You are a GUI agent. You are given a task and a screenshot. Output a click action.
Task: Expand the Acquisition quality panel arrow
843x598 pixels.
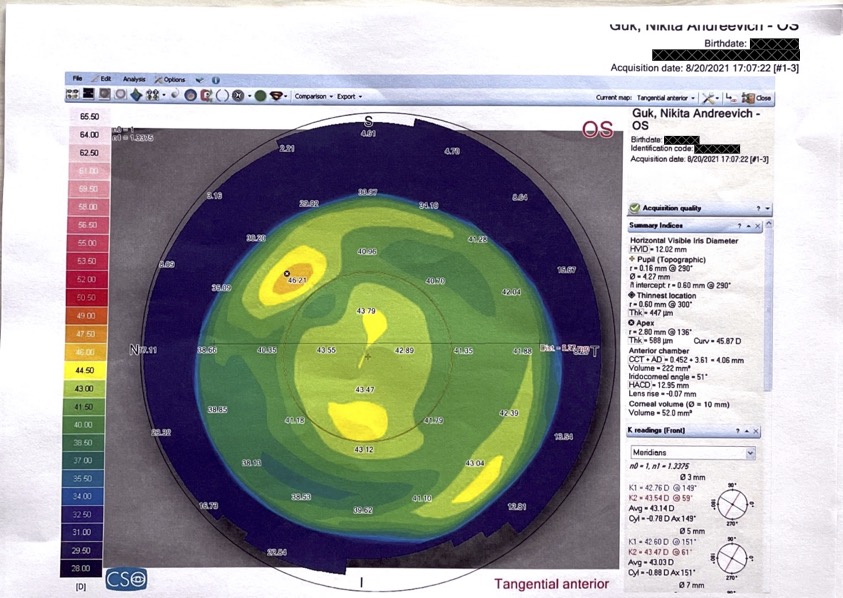(x=767, y=209)
